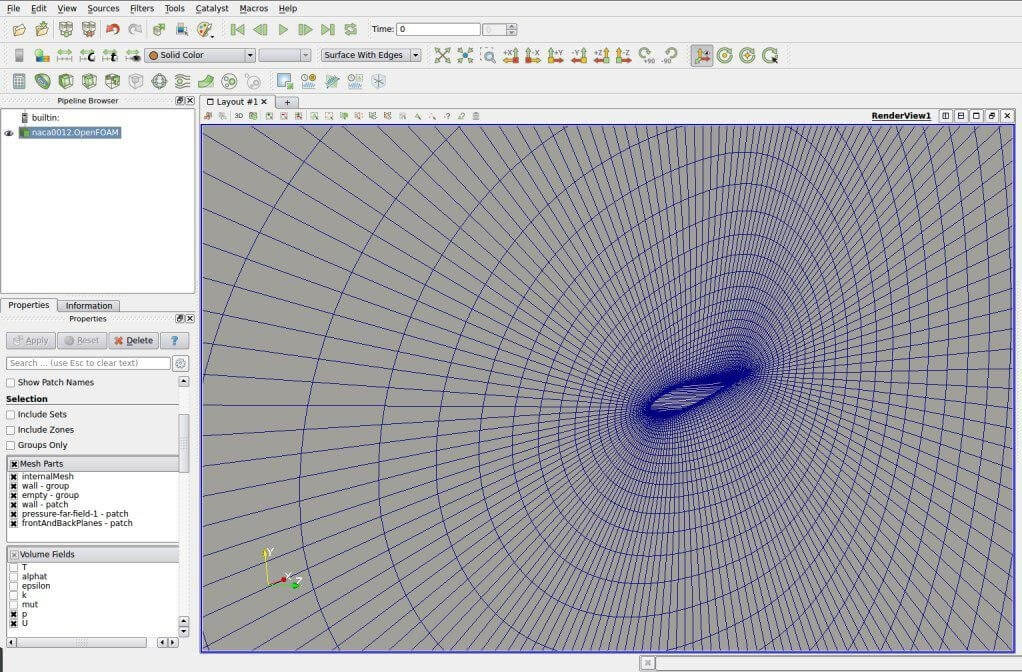Apply the Stream Tracer filter icon
Viewport: 1022px width, 672px height.
point(182,81)
